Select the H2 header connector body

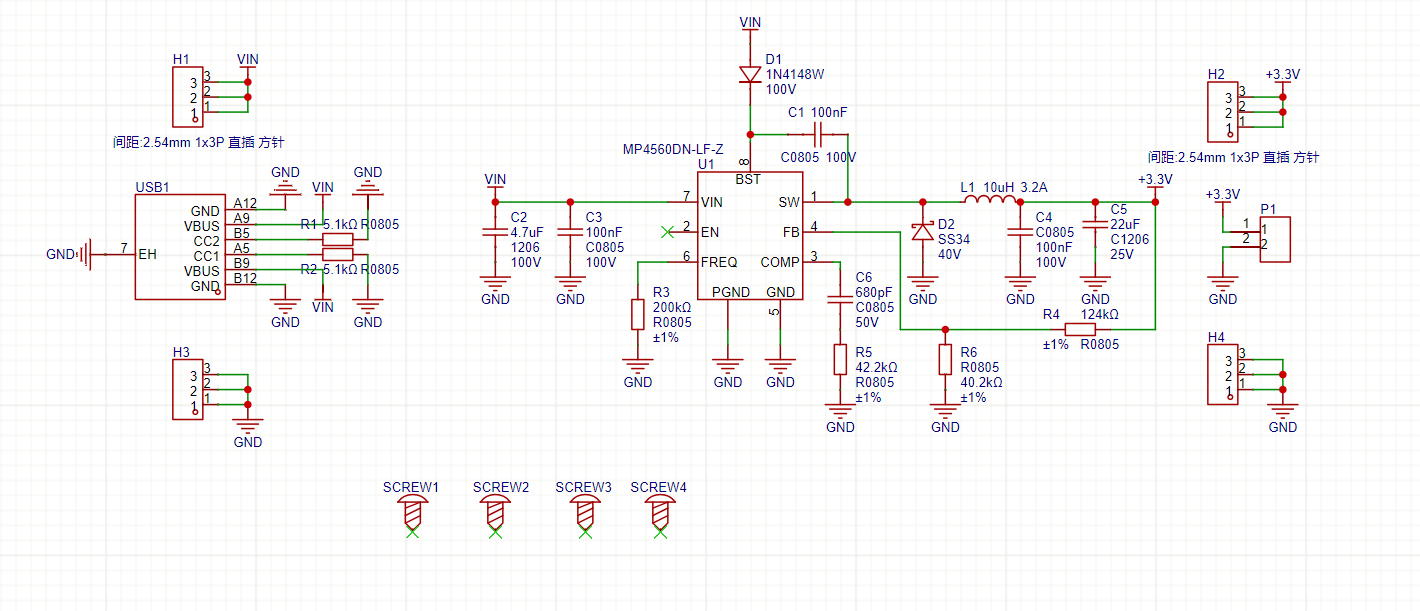(x=1222, y=111)
